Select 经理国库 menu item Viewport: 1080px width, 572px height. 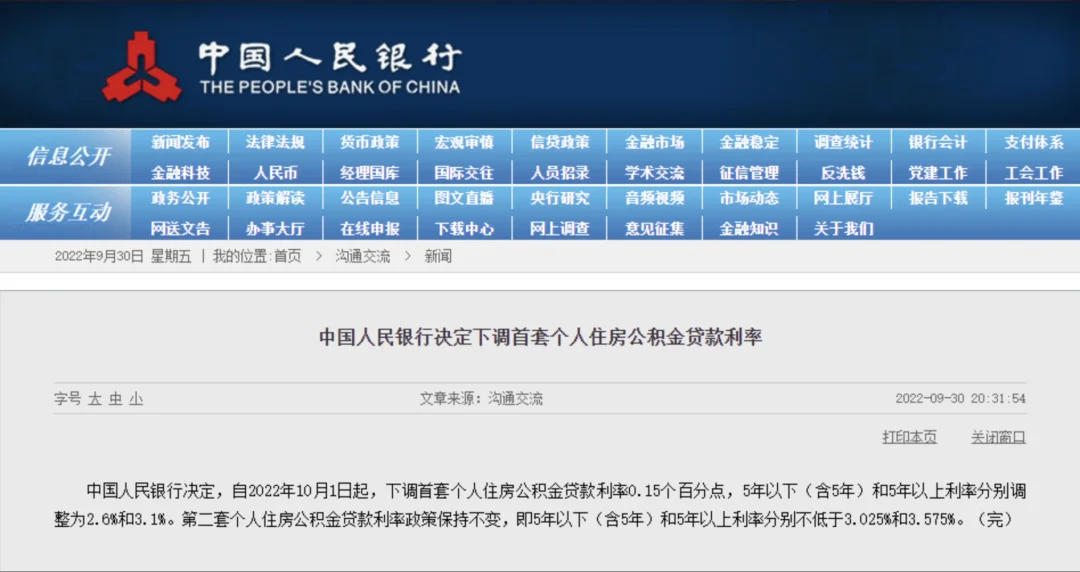point(370,172)
